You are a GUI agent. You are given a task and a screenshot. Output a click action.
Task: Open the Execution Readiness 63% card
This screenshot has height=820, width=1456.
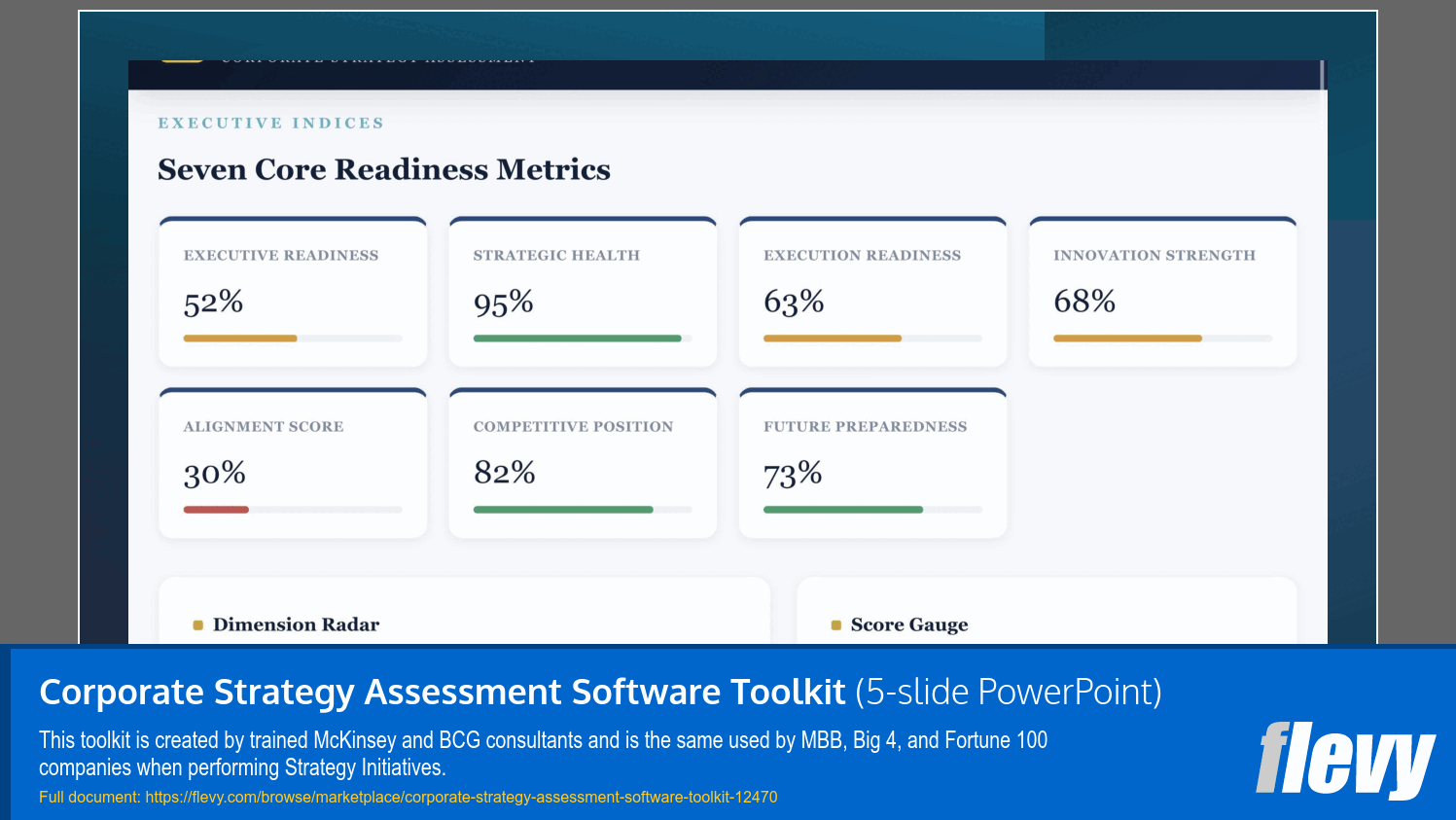(872, 292)
